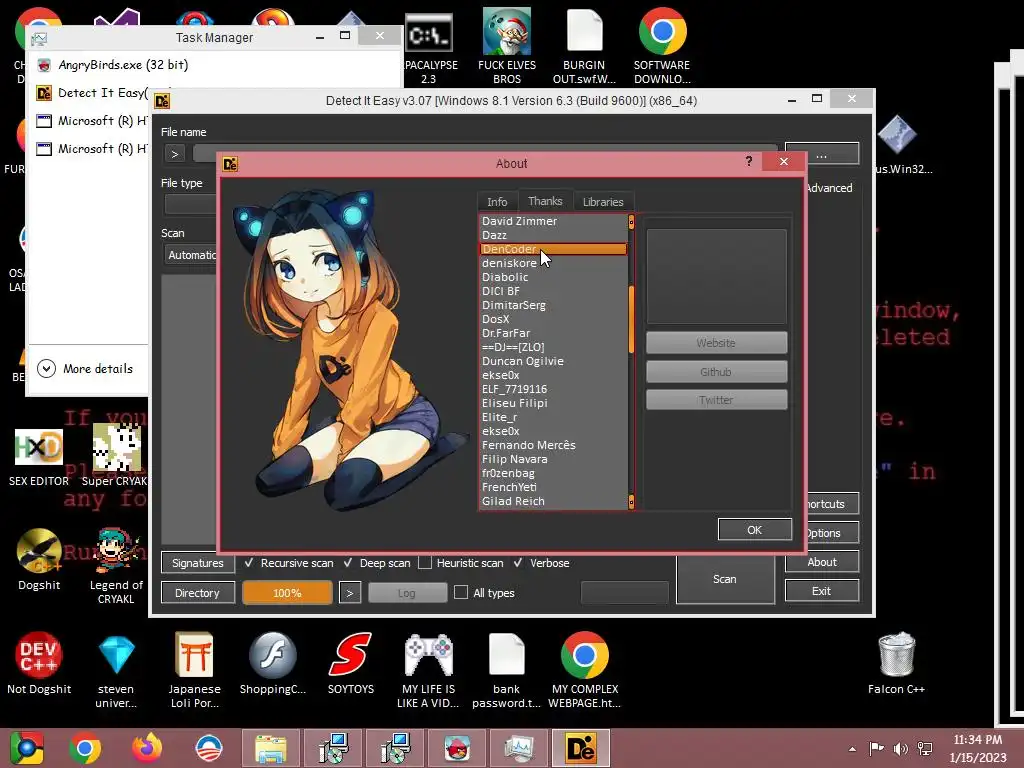Click the 100% progress bar
The height and width of the screenshot is (768, 1024).
click(287, 593)
